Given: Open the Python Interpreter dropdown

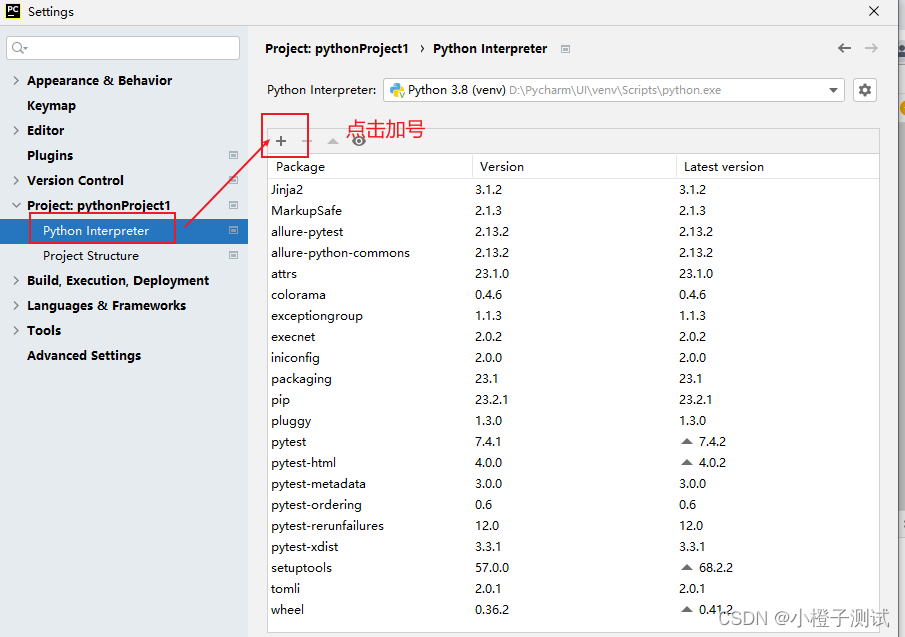Looking at the screenshot, I should click(614, 90).
